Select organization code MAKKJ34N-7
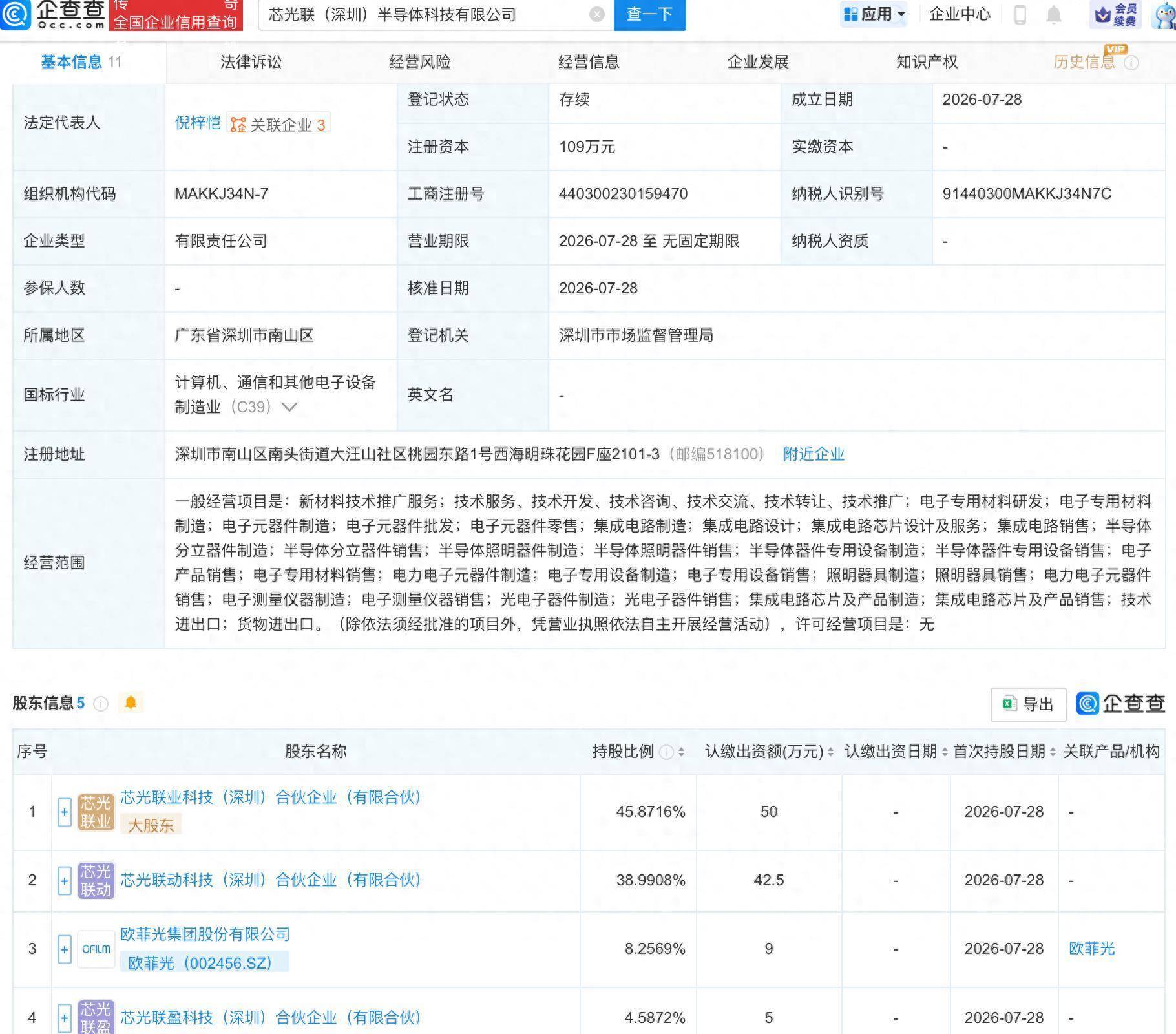This screenshot has height=1034, width=1176. pyautogui.click(x=221, y=194)
